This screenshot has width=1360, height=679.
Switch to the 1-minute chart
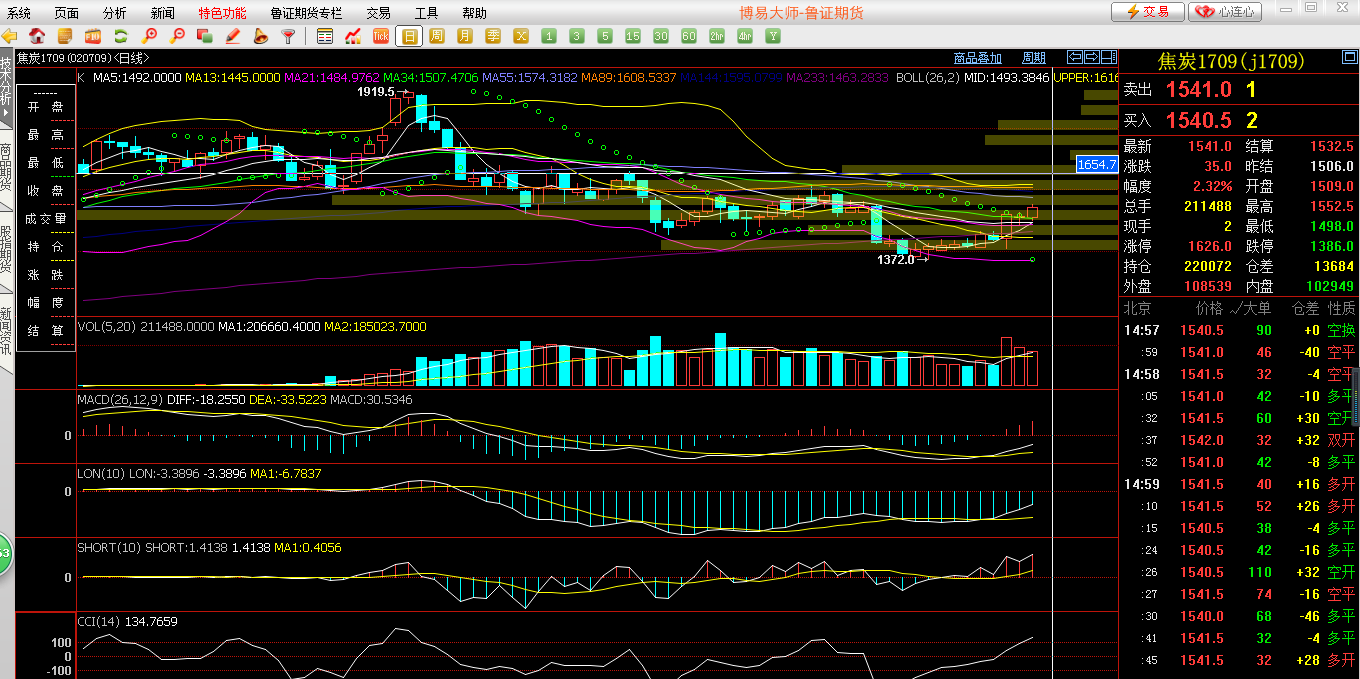(x=549, y=36)
